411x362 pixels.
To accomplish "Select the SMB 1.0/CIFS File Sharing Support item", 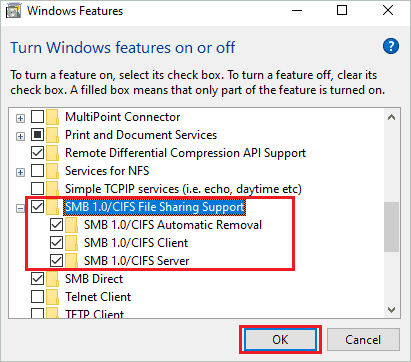I will [x=154, y=207].
